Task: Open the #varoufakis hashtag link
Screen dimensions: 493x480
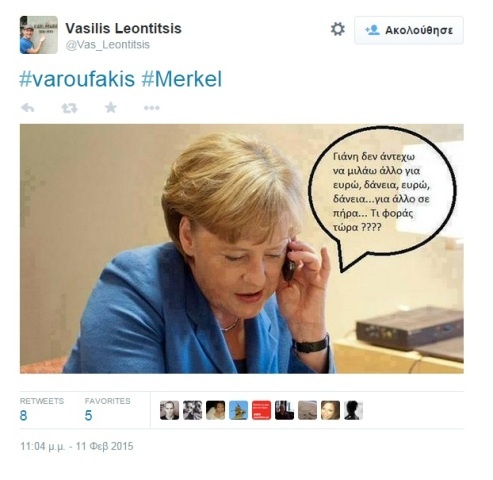Action: tap(77, 79)
